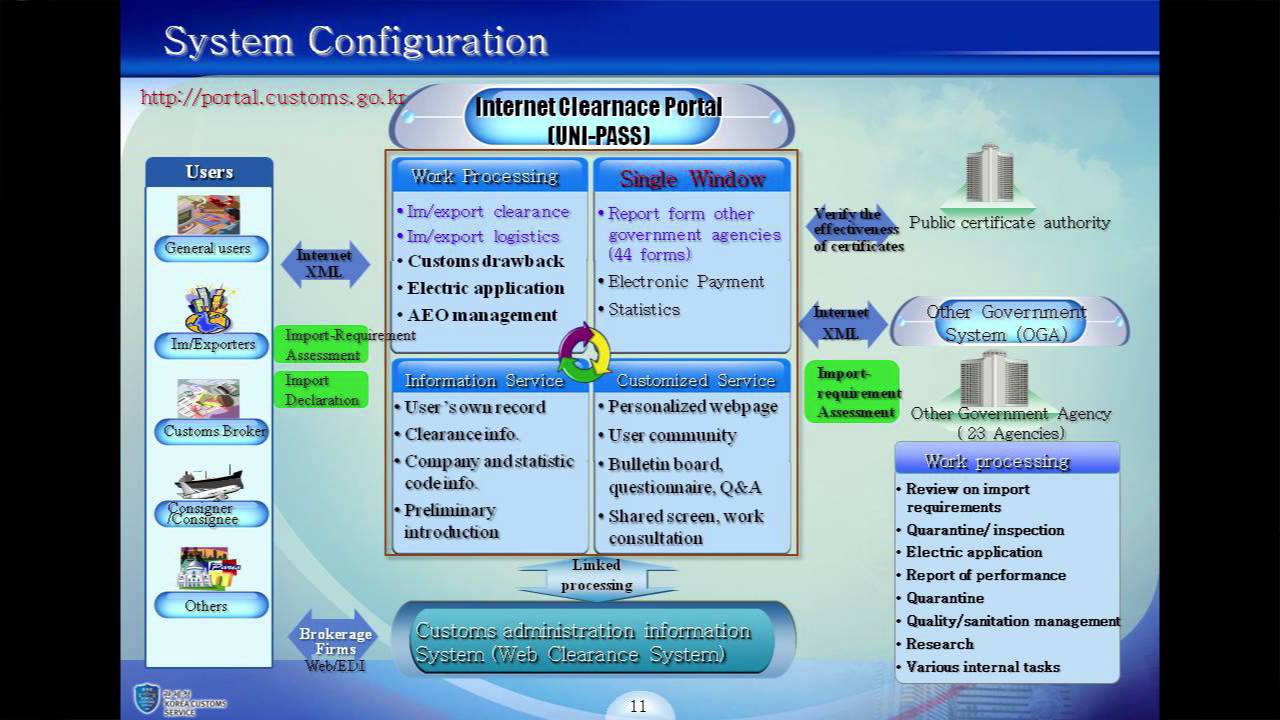Click the Import Declaration green label
The image size is (1280, 720).
pos(322,390)
